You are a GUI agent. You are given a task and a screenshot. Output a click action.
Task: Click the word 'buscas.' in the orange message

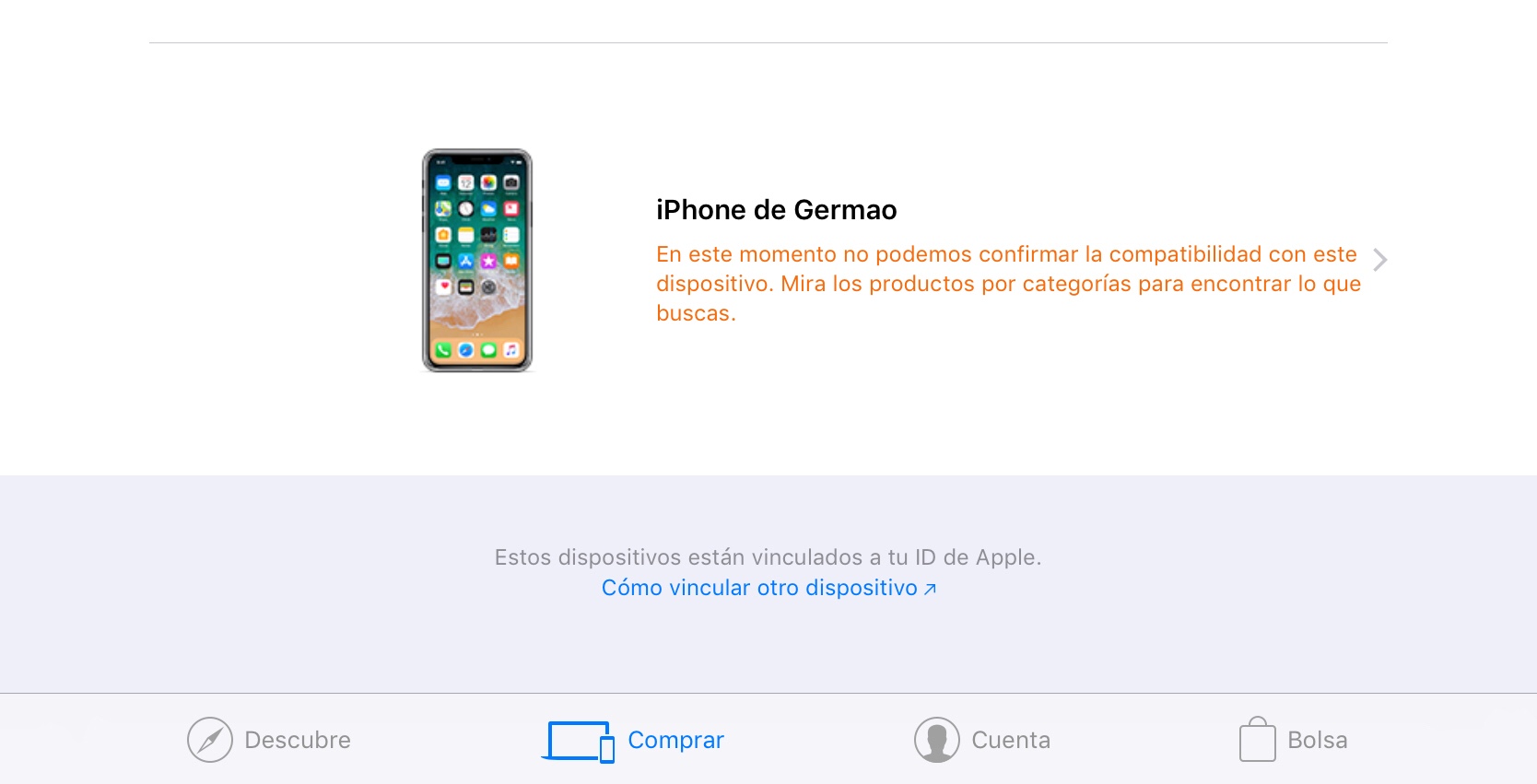(x=696, y=313)
